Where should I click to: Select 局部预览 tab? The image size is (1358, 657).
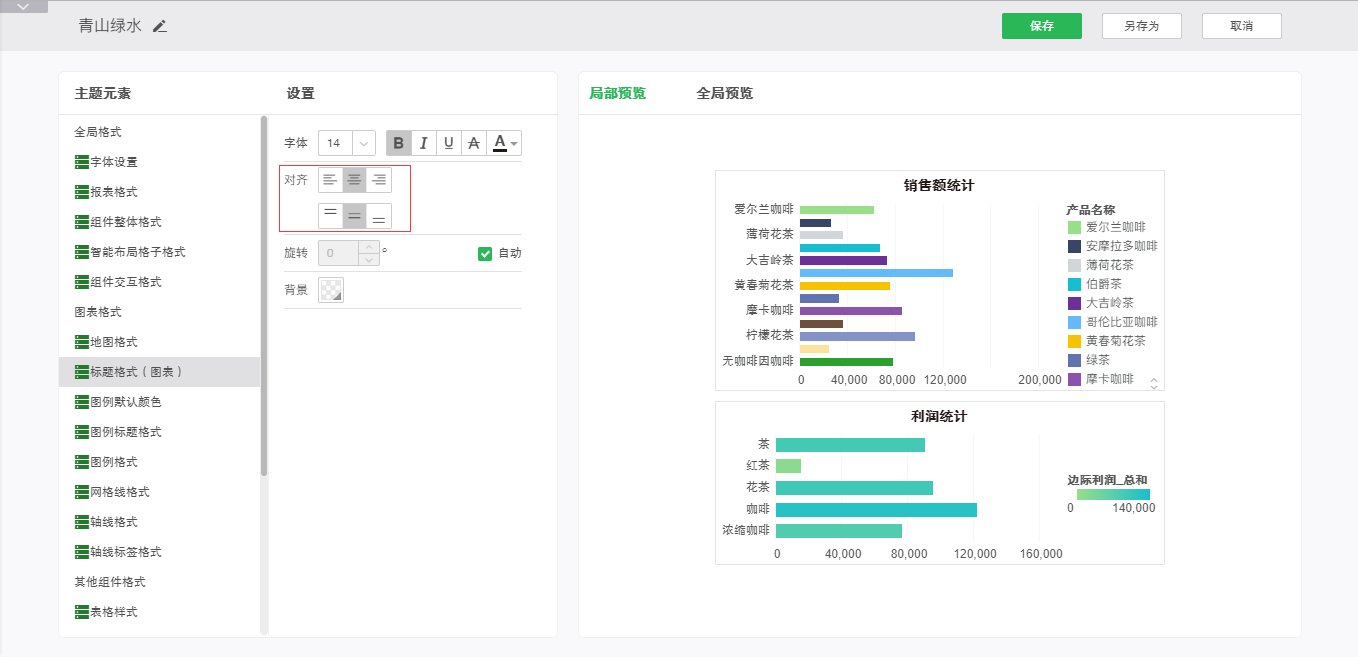[x=617, y=93]
